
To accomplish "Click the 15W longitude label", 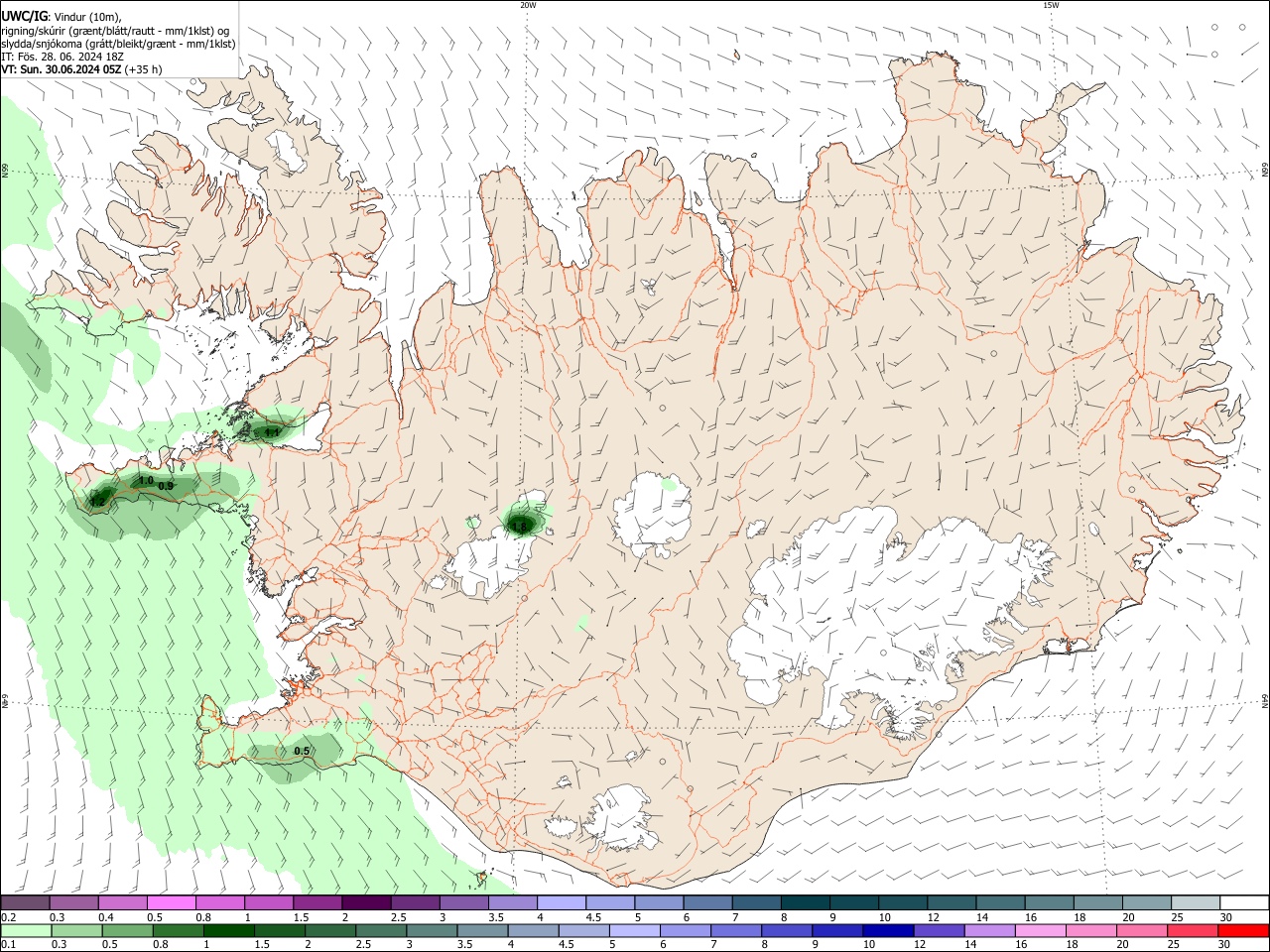I will pos(1052,5).
